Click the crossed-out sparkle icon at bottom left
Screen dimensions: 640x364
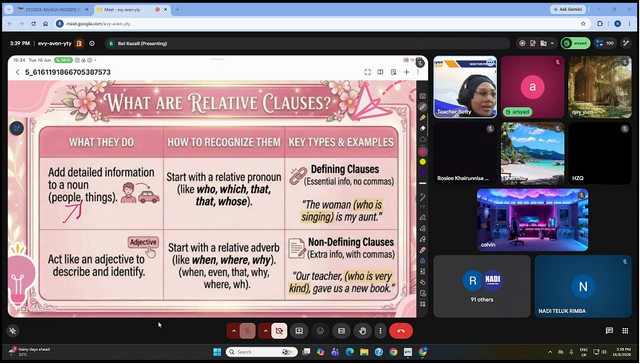click(x=13, y=331)
